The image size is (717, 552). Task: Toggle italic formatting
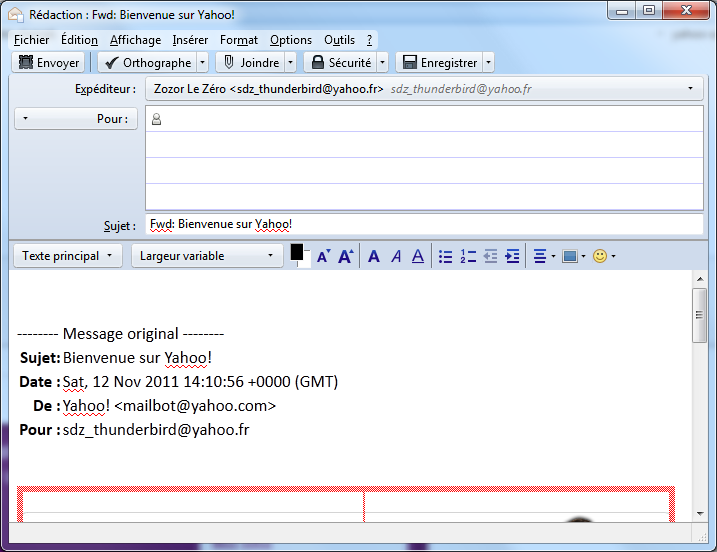396,257
